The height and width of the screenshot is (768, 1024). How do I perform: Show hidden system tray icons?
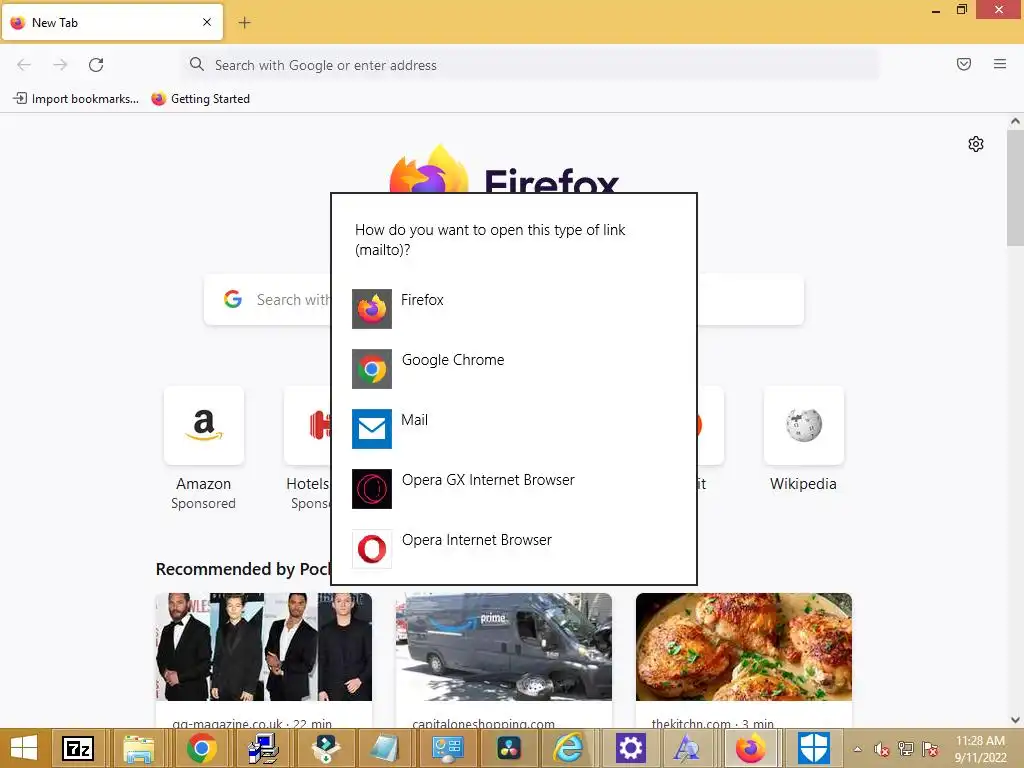pyautogui.click(x=857, y=749)
